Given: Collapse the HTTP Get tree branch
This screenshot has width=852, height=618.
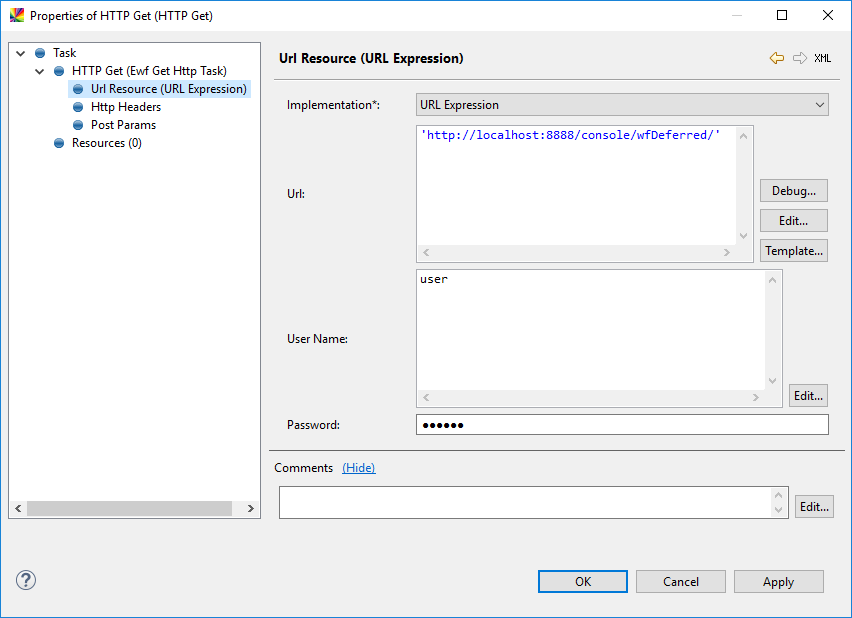Looking at the screenshot, I should tap(39, 70).
